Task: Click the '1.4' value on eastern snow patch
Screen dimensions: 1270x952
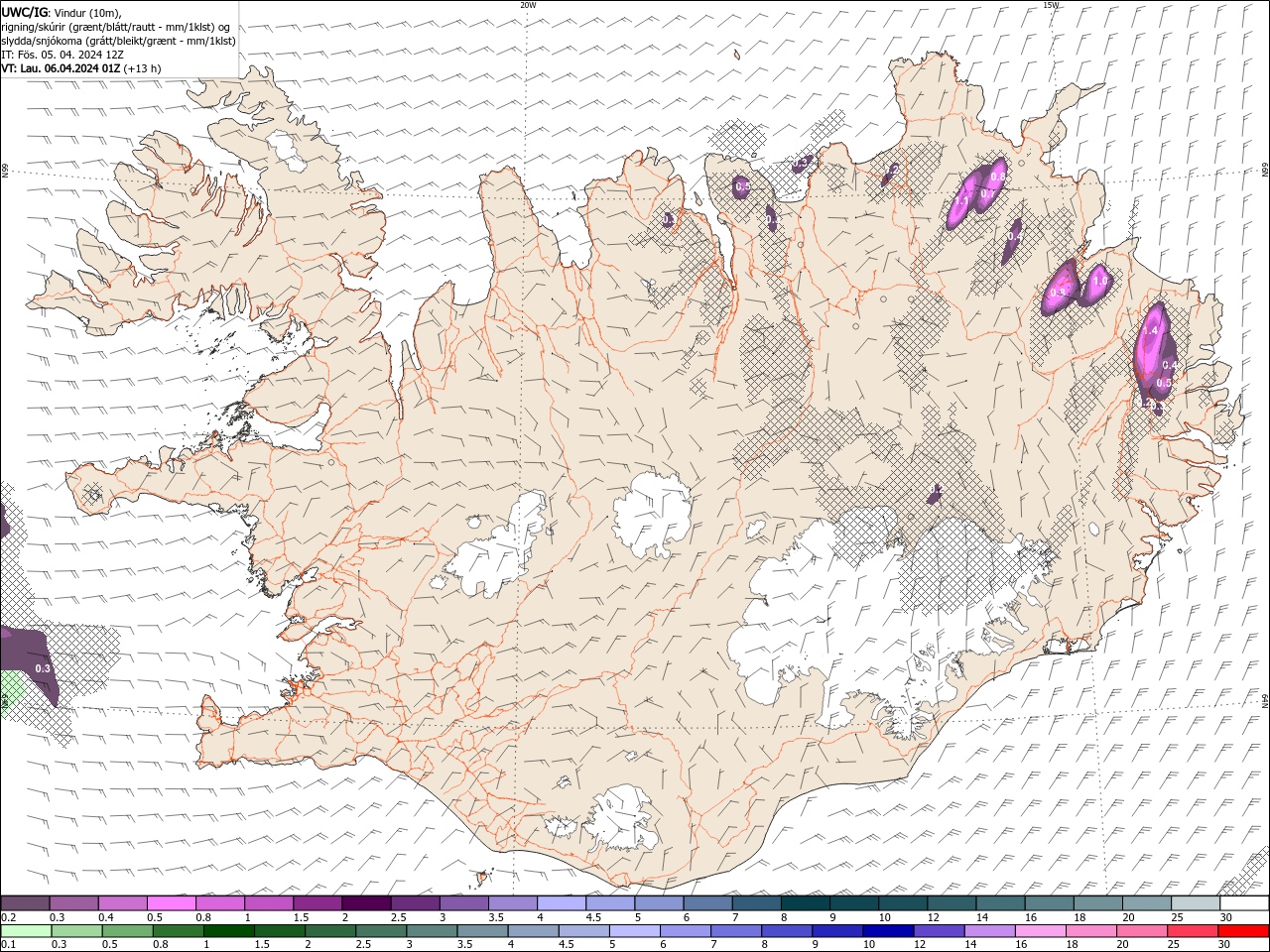Action: click(x=1151, y=332)
